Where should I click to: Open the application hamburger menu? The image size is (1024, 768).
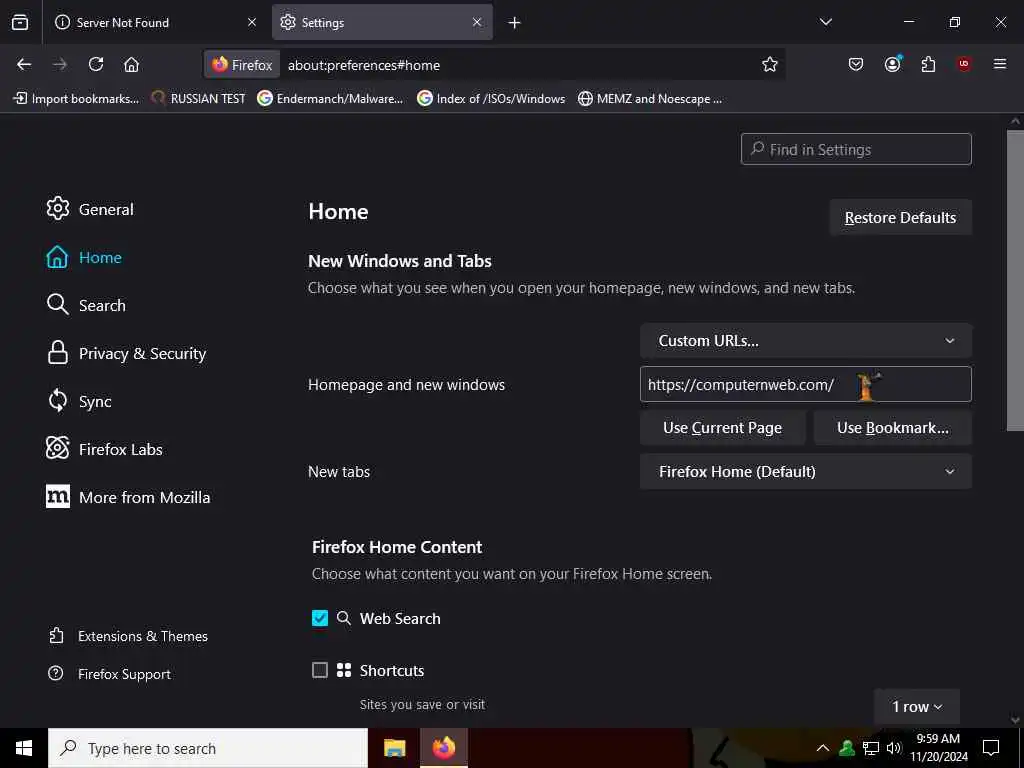click(1000, 64)
